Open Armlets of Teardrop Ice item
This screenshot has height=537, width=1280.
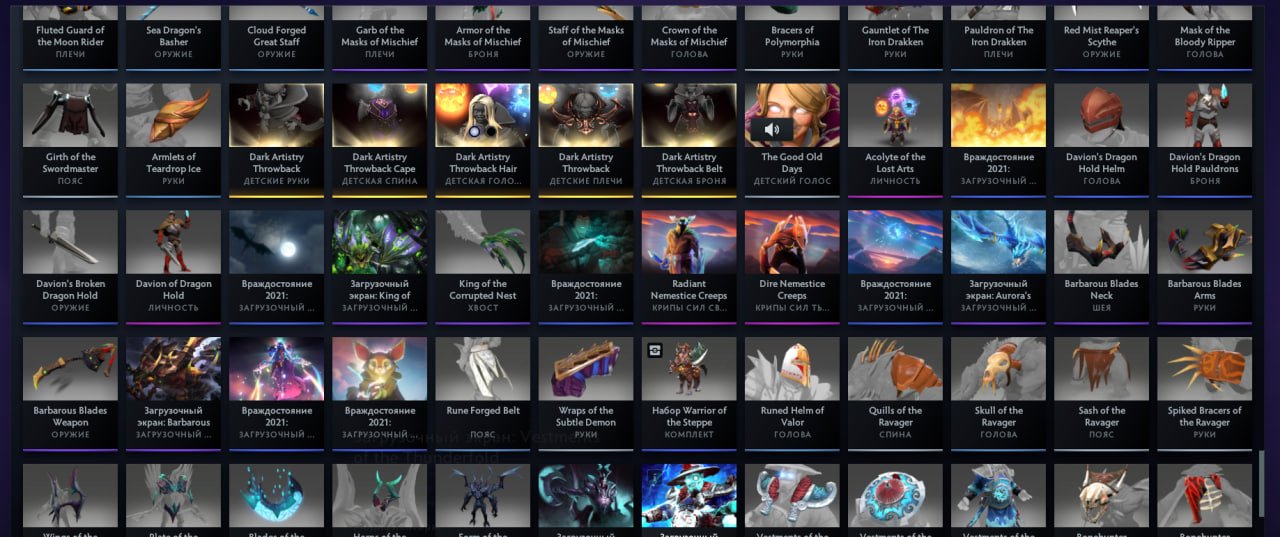[174, 139]
